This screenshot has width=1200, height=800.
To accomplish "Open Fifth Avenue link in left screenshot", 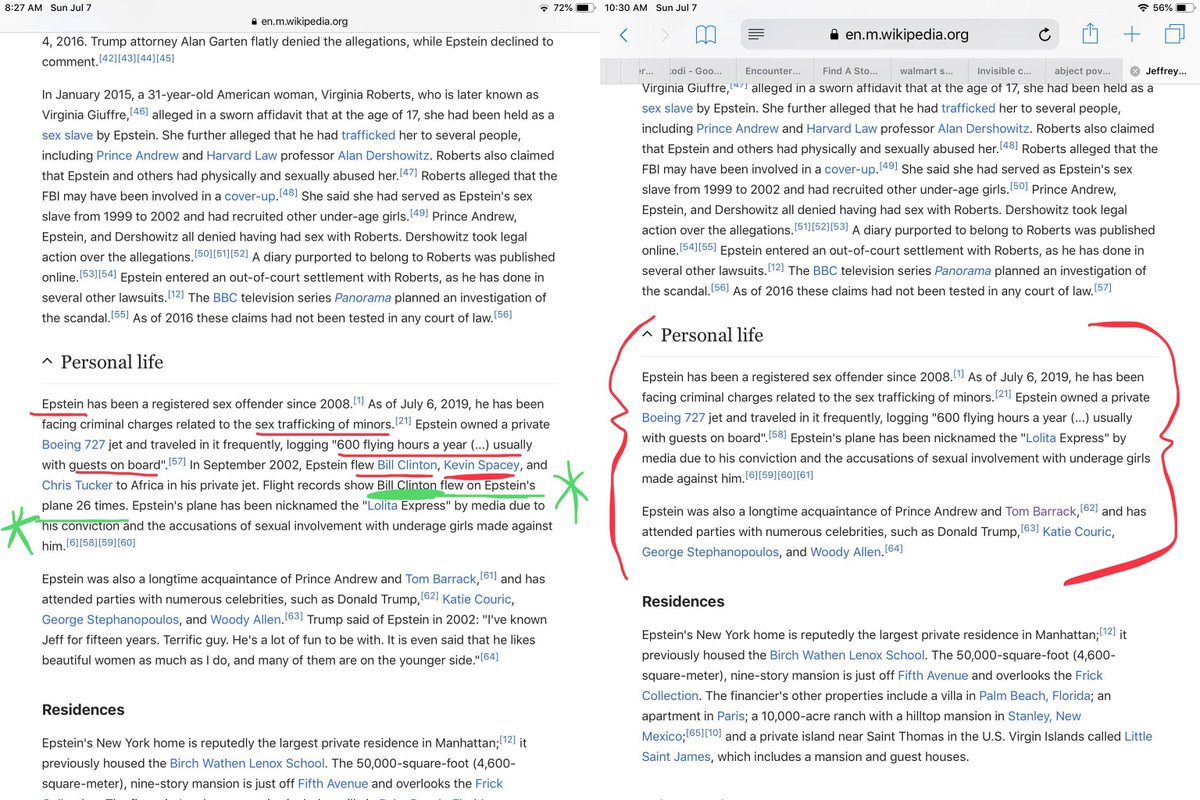I will coord(332,783).
